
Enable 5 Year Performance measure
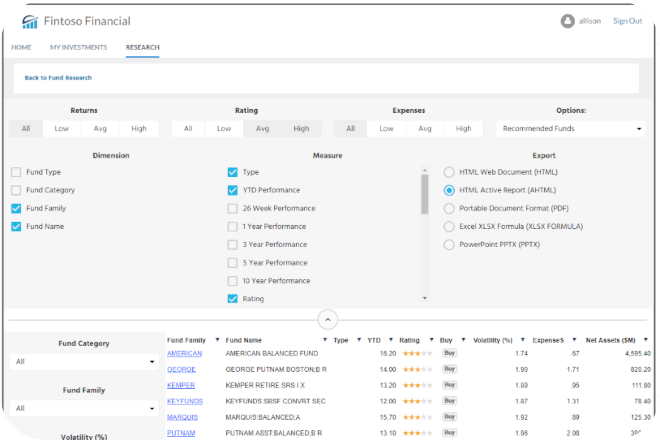pos(232,263)
